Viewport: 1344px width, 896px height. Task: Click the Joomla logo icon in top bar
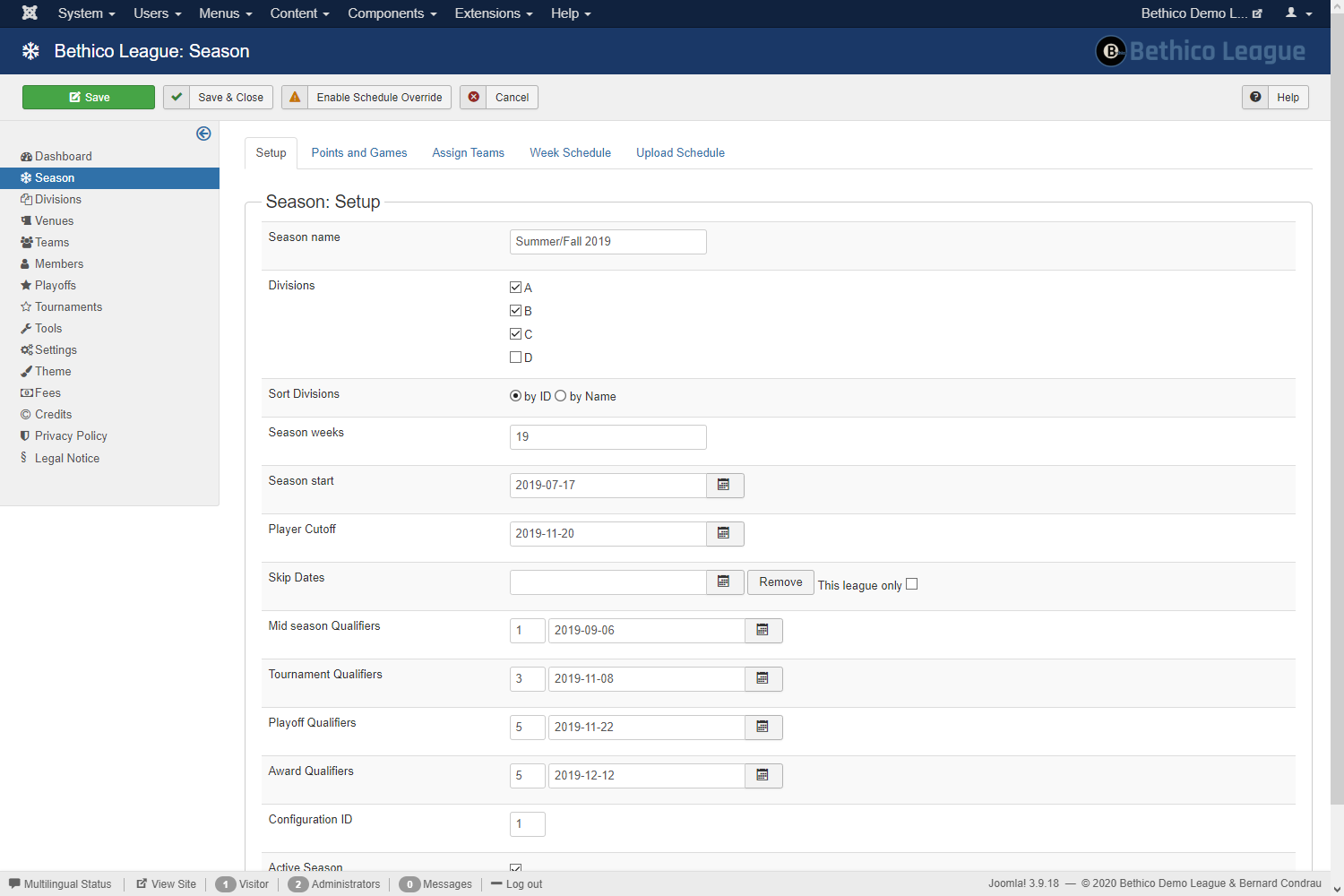[30, 13]
